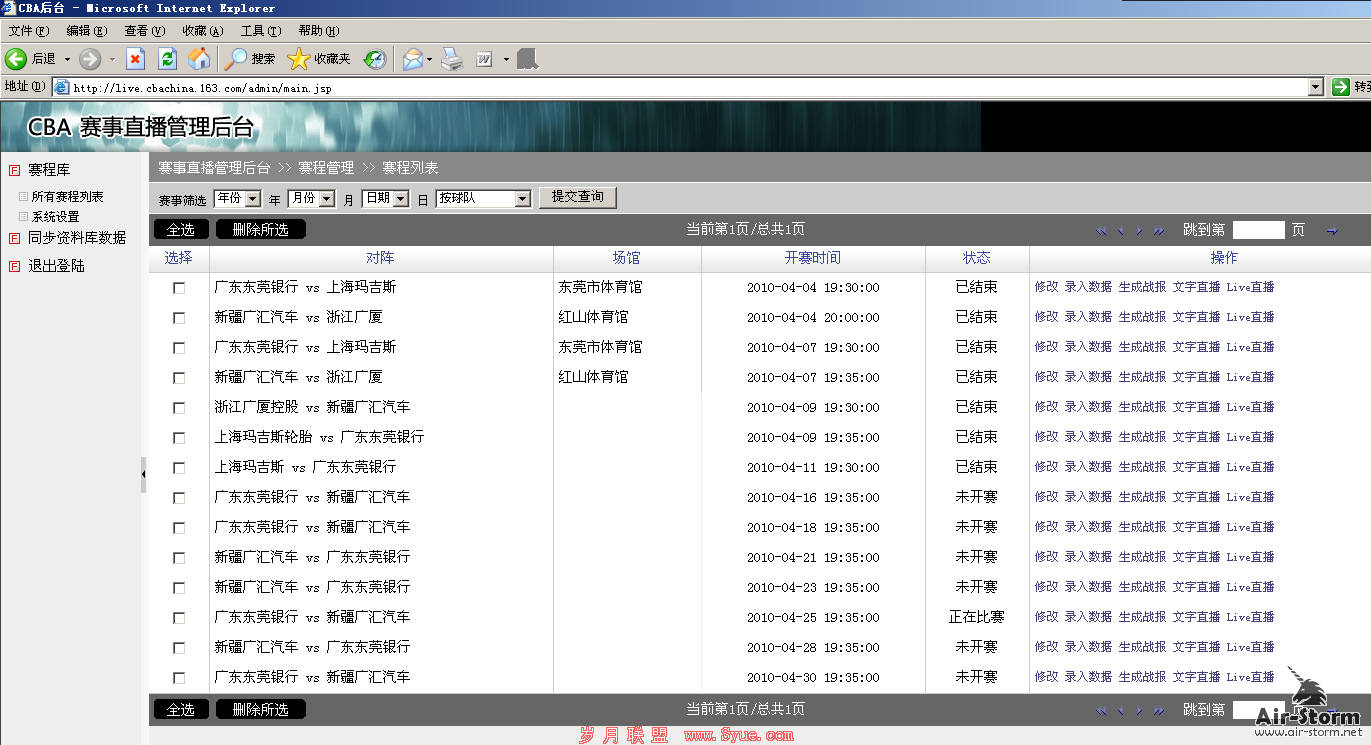The width and height of the screenshot is (1371, 745).
Task: Open the 帮助(H) menu
Action: 319,31
